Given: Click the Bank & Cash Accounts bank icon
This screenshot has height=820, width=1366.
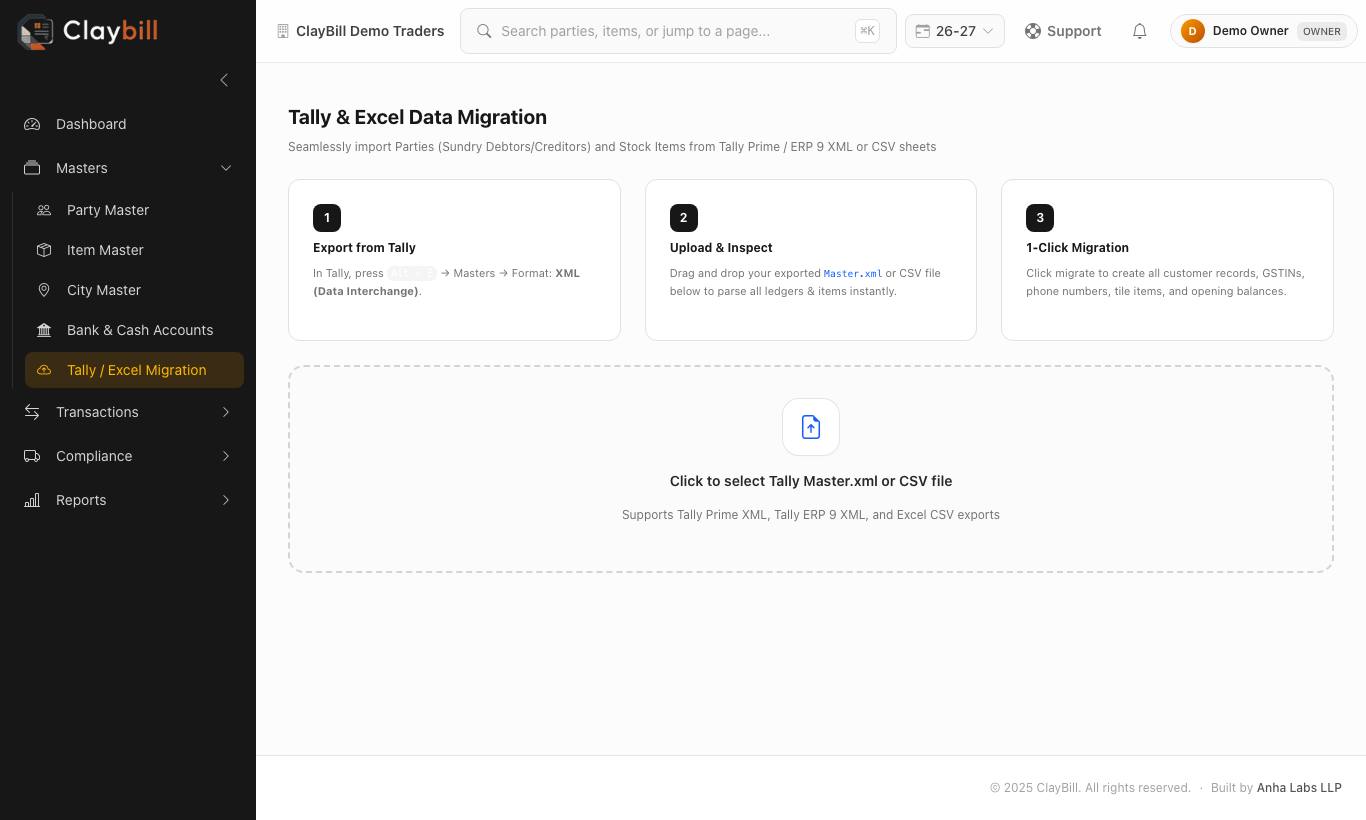Looking at the screenshot, I should click(x=44, y=330).
